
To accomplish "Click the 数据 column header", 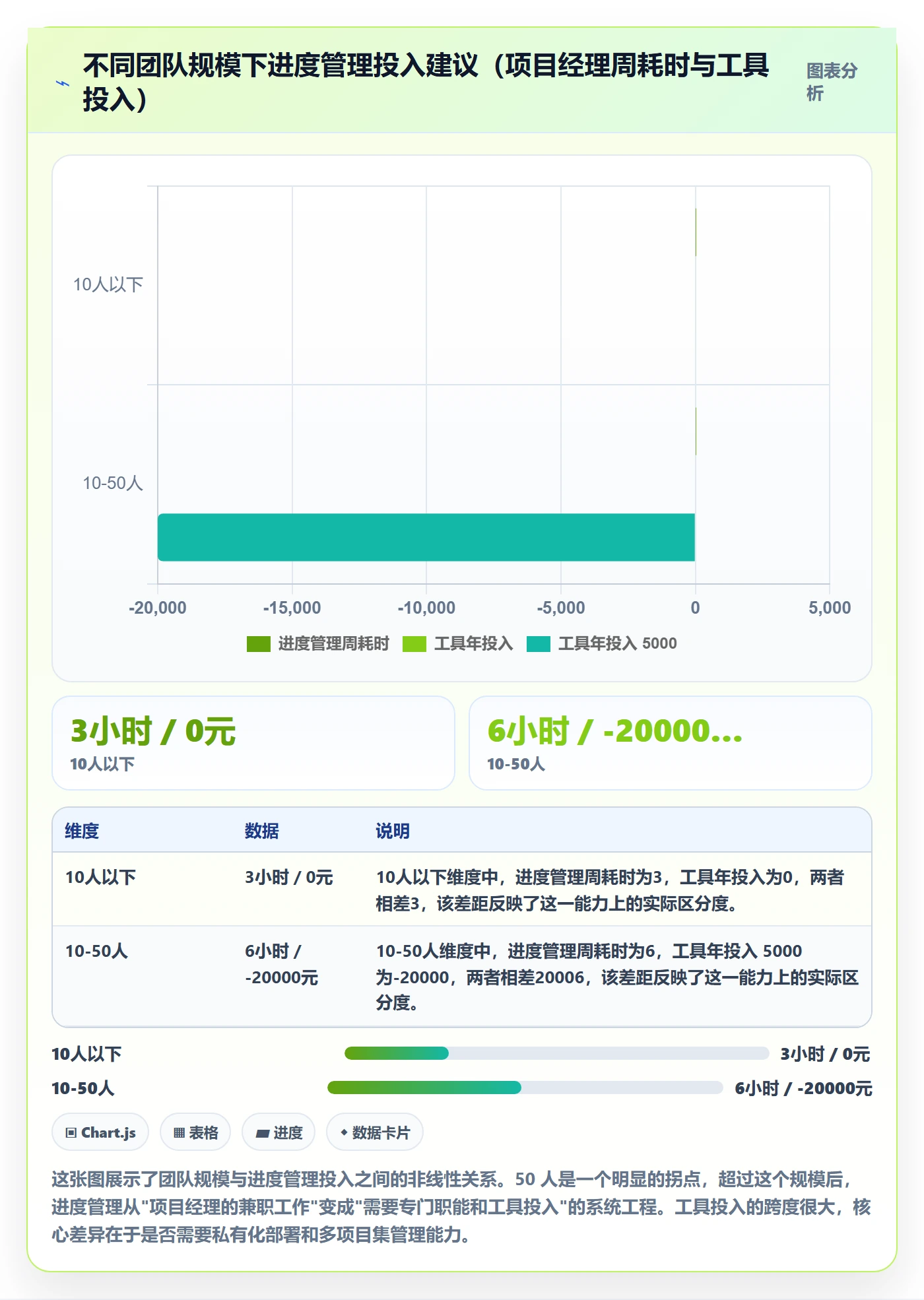I will tap(262, 831).
